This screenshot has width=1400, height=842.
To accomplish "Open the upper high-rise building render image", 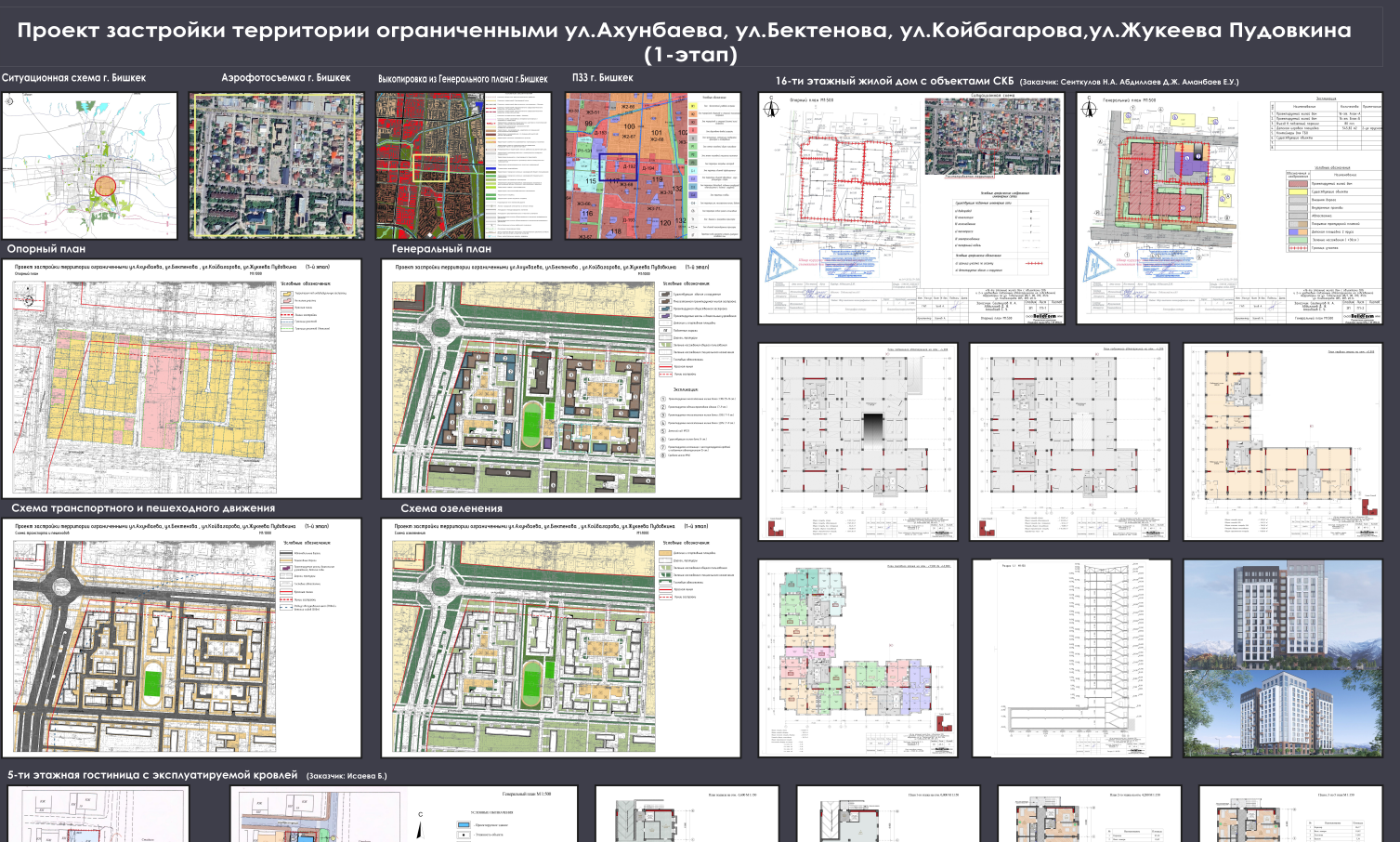I will (1283, 612).
